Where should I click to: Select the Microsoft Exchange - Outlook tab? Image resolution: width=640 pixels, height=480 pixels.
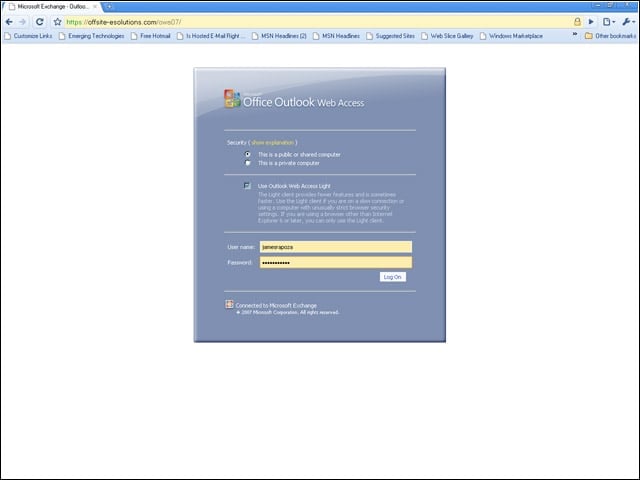[x=51, y=7]
